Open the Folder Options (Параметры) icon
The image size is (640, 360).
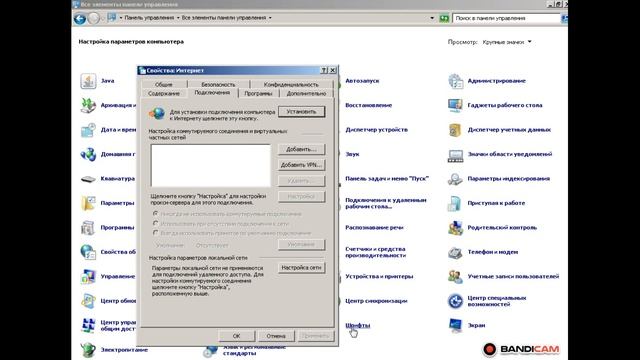pyautogui.click(x=88, y=203)
